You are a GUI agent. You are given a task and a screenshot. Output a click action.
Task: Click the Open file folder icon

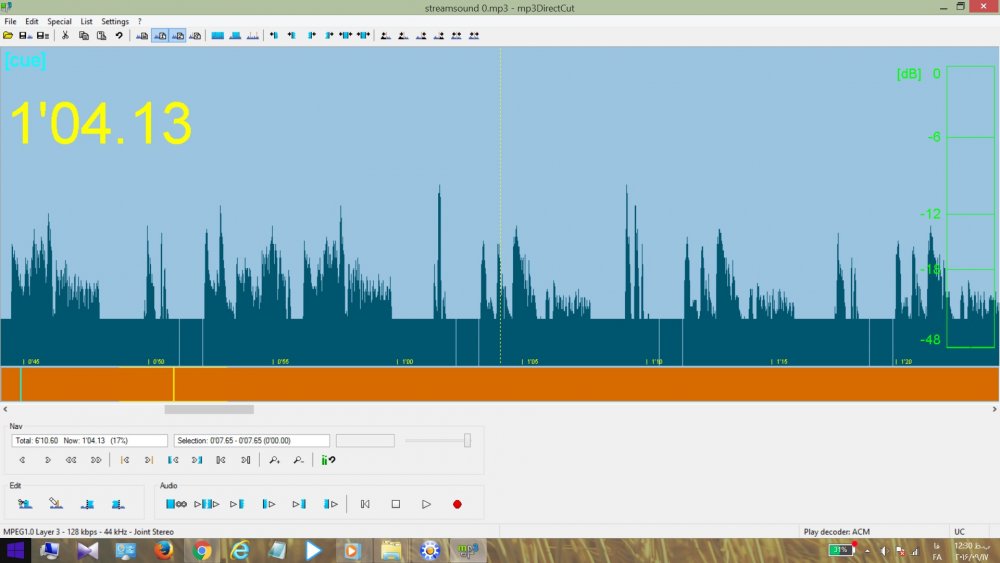click(9, 35)
